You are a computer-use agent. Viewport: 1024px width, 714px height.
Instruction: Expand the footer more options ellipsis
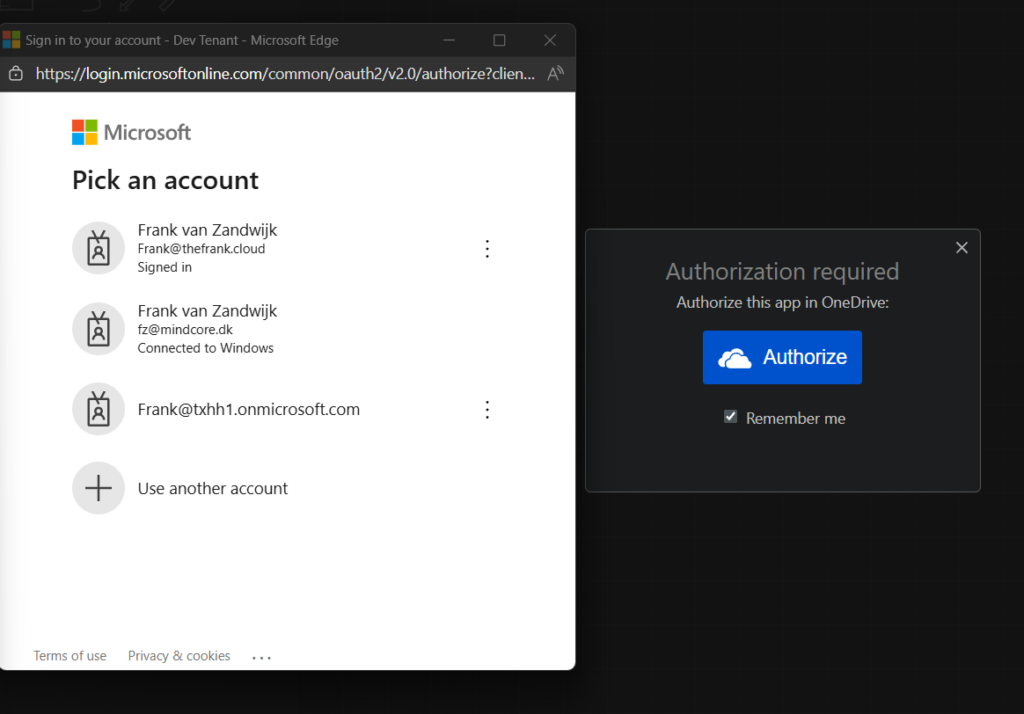[261, 658]
